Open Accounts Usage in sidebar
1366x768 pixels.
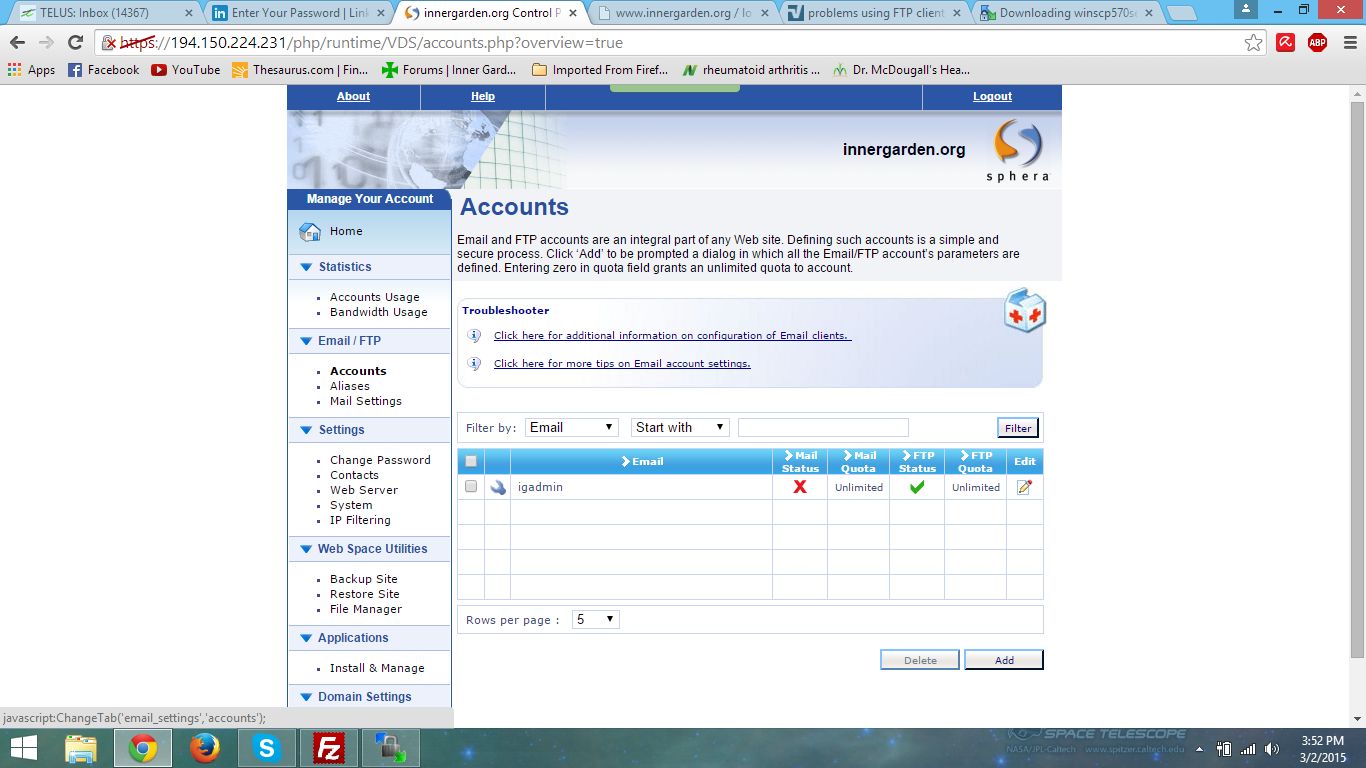coord(375,297)
